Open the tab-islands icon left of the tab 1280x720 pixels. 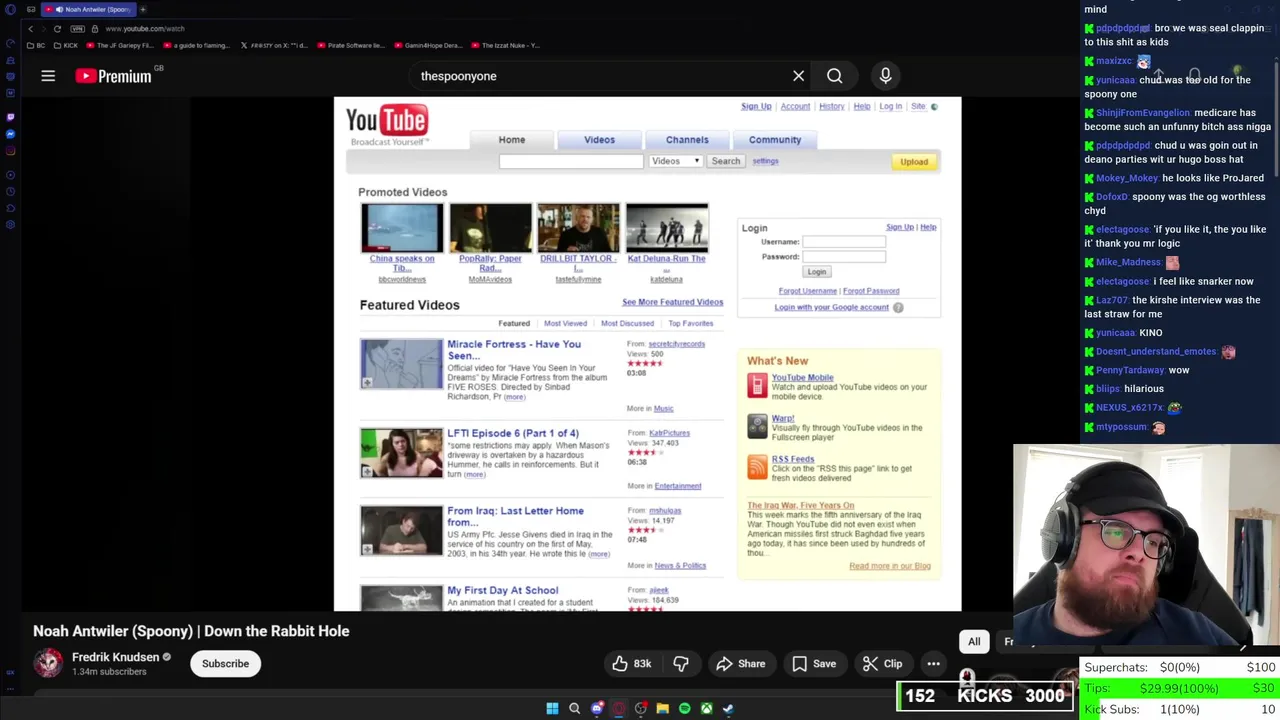pos(31,9)
